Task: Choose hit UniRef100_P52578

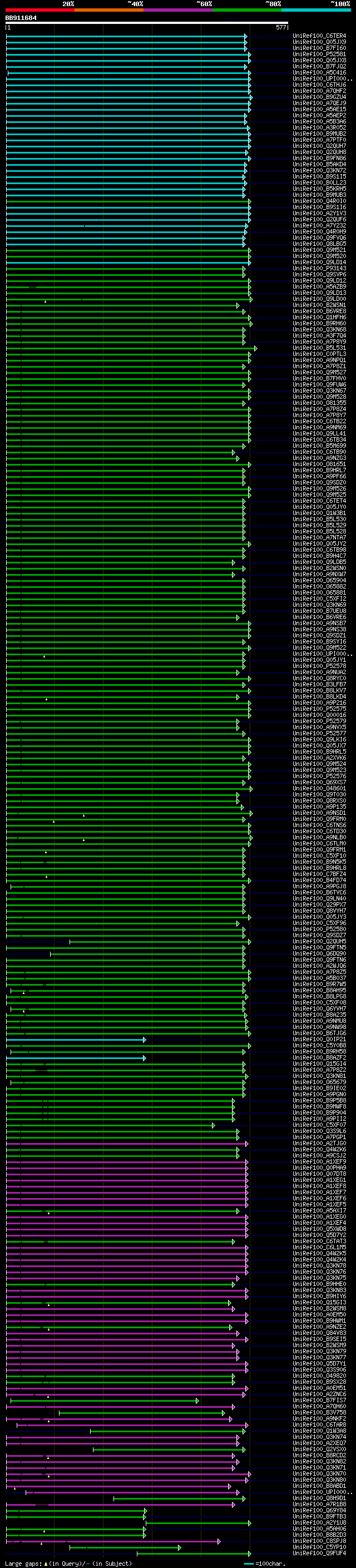Action: 319,666
